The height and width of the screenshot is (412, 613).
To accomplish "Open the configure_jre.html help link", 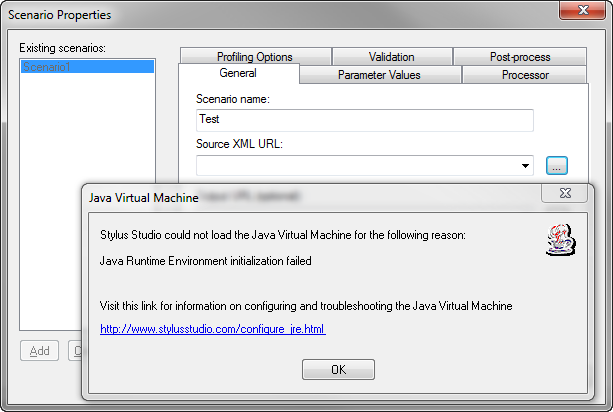I will tap(213, 329).
